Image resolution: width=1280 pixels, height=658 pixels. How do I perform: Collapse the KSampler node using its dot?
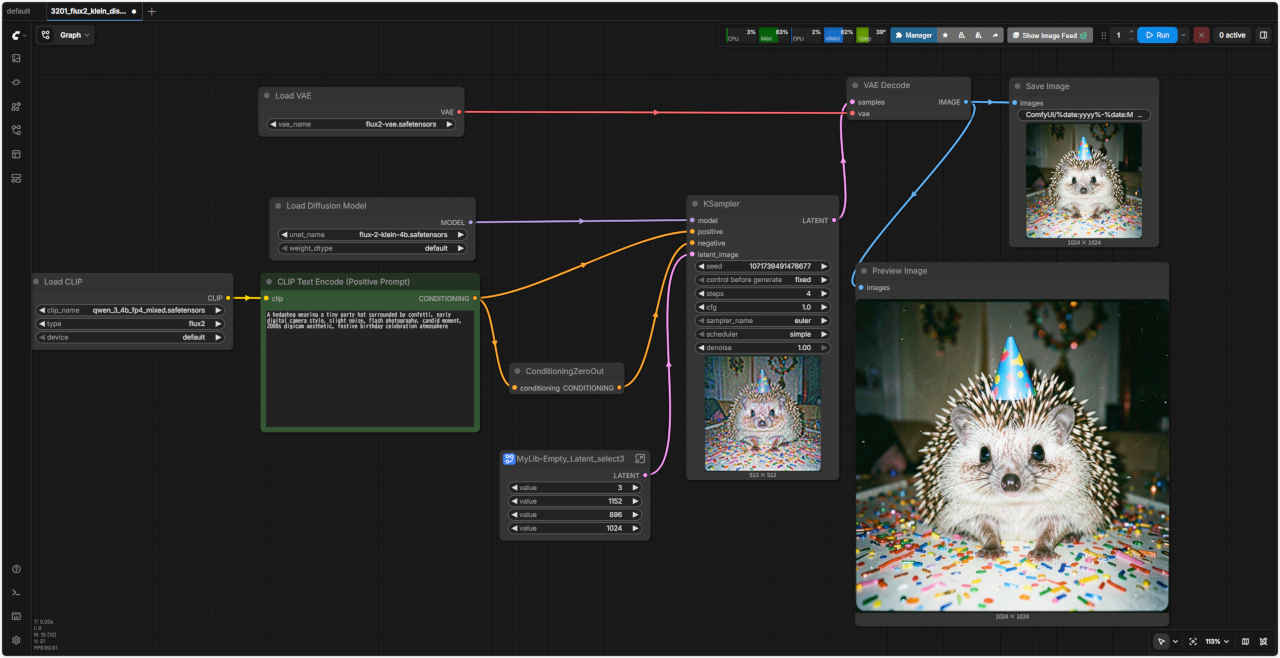click(x=694, y=204)
